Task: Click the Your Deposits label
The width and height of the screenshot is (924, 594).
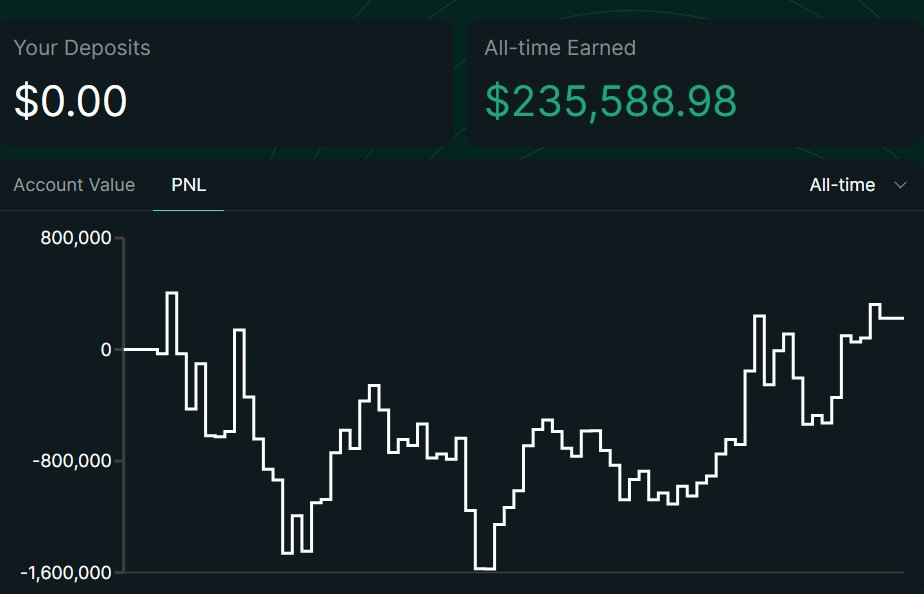Action: click(82, 48)
